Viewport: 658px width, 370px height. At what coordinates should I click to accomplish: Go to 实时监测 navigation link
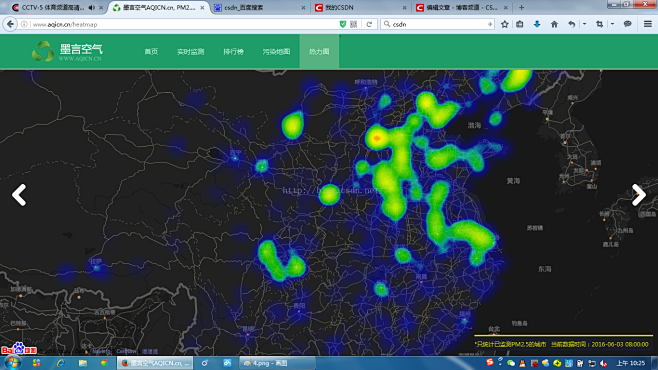pyautogui.click(x=191, y=52)
